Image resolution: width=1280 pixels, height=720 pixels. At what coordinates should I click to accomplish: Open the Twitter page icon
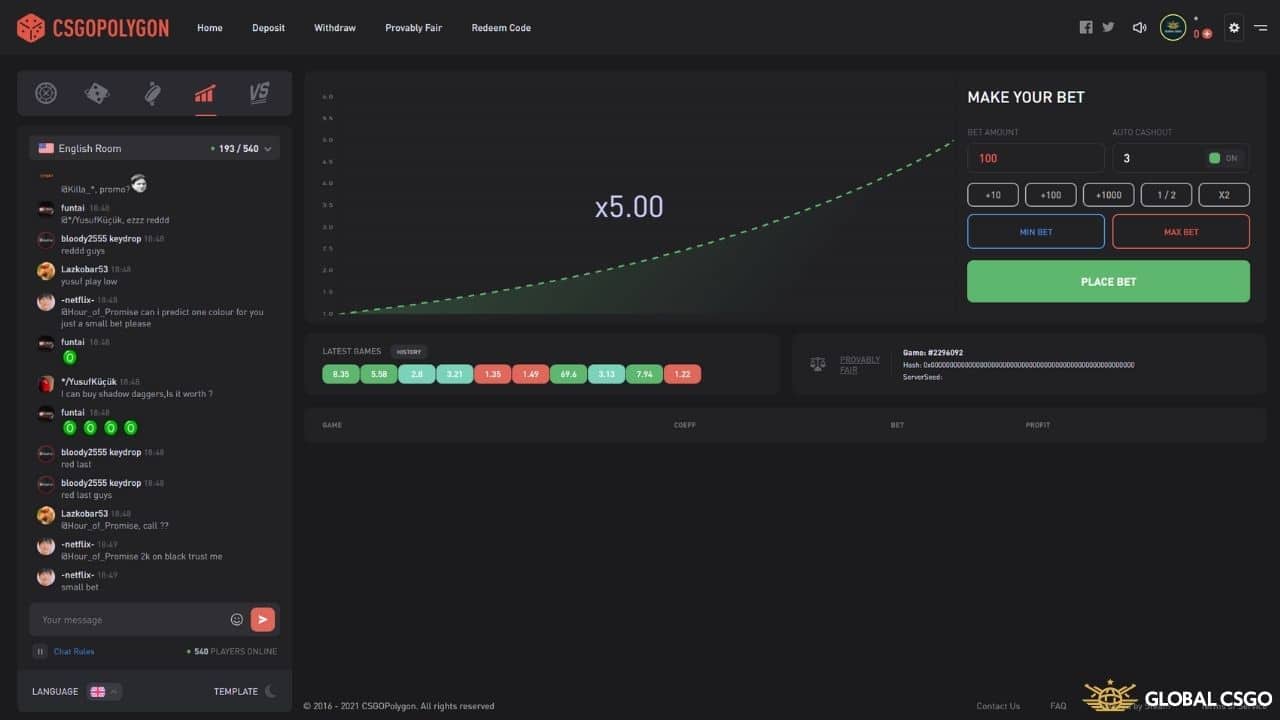(1108, 27)
